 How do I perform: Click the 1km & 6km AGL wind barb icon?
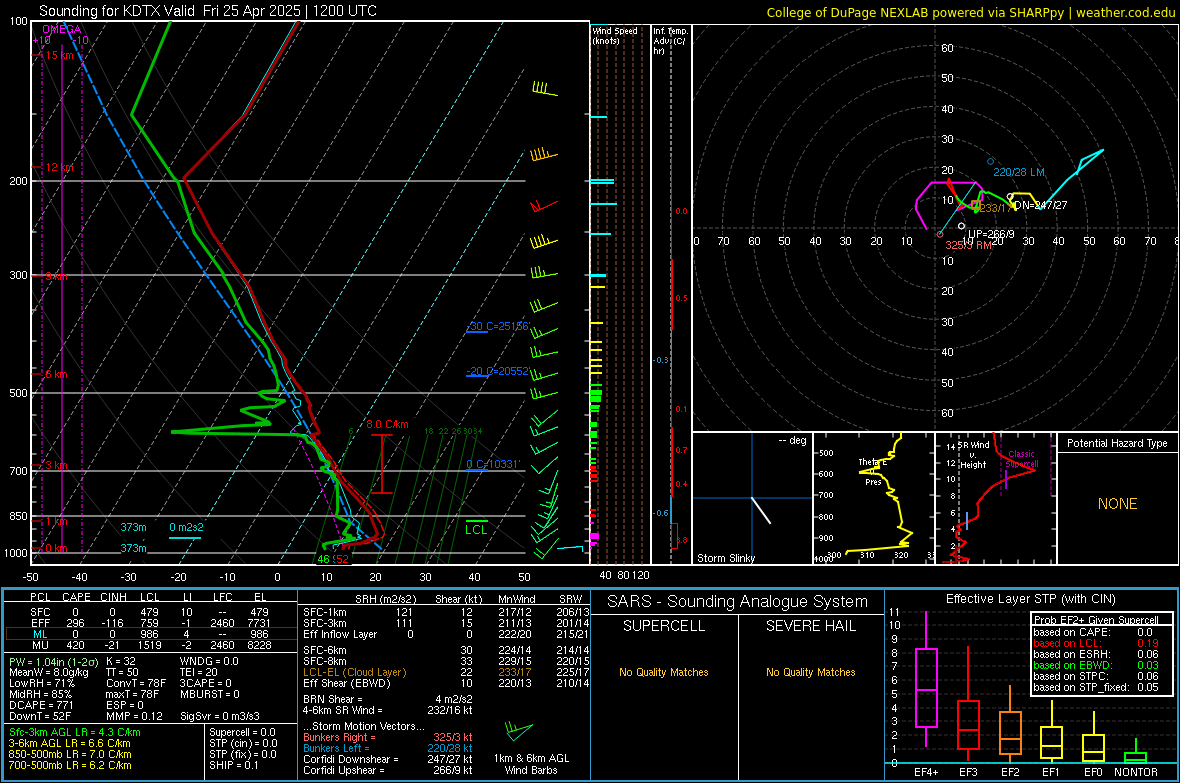[519, 731]
